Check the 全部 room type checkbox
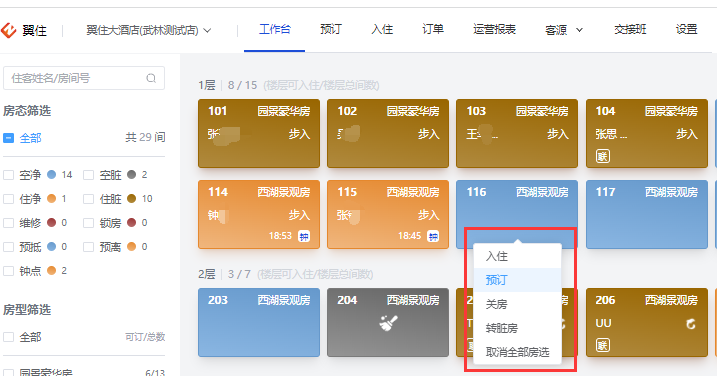Viewport: 717px width, 376px height. pyautogui.click(x=9, y=337)
